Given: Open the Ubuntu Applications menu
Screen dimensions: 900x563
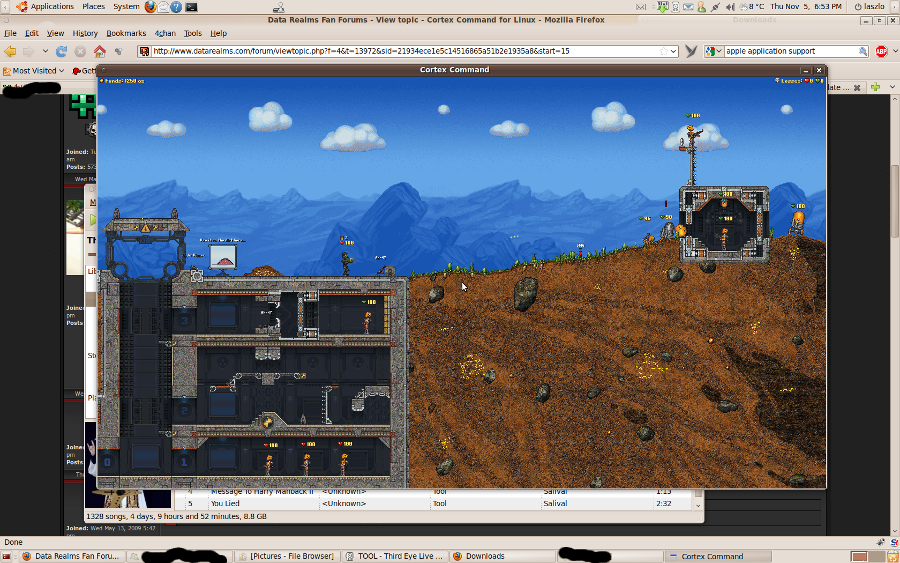Looking at the screenshot, I should [44, 6].
